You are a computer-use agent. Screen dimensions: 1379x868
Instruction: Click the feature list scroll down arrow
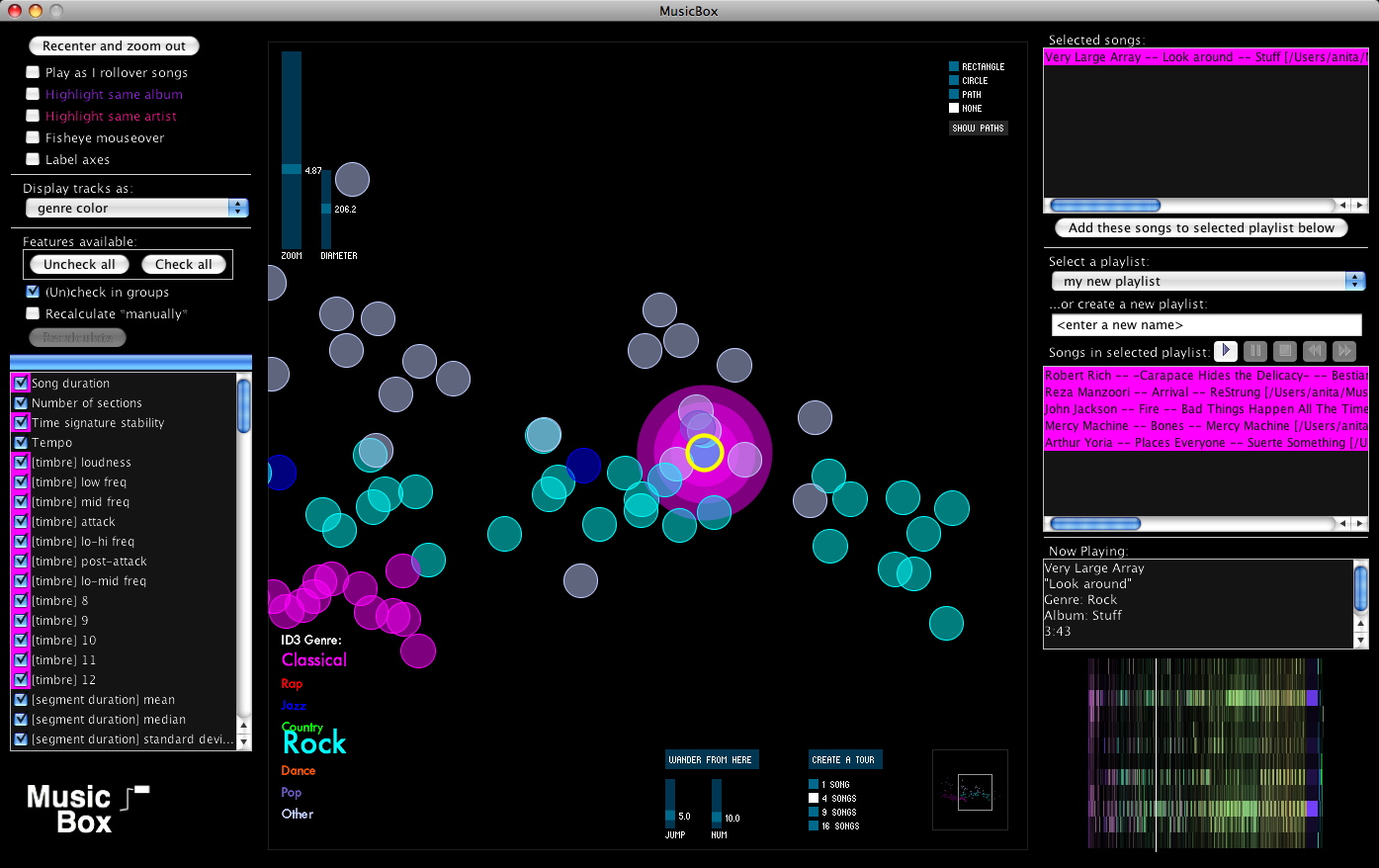pyautogui.click(x=244, y=741)
